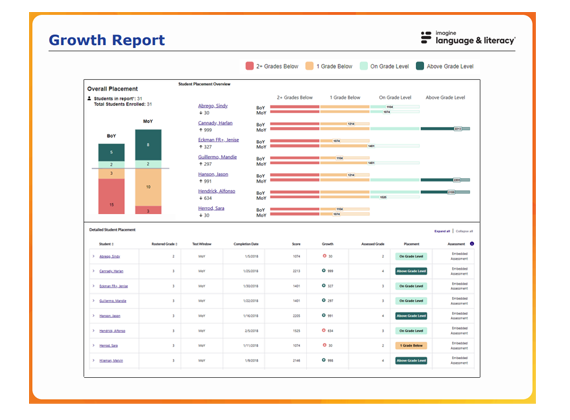
Task: Open Guillermo, Mandie link in placement overview
Action: [x=217, y=157]
